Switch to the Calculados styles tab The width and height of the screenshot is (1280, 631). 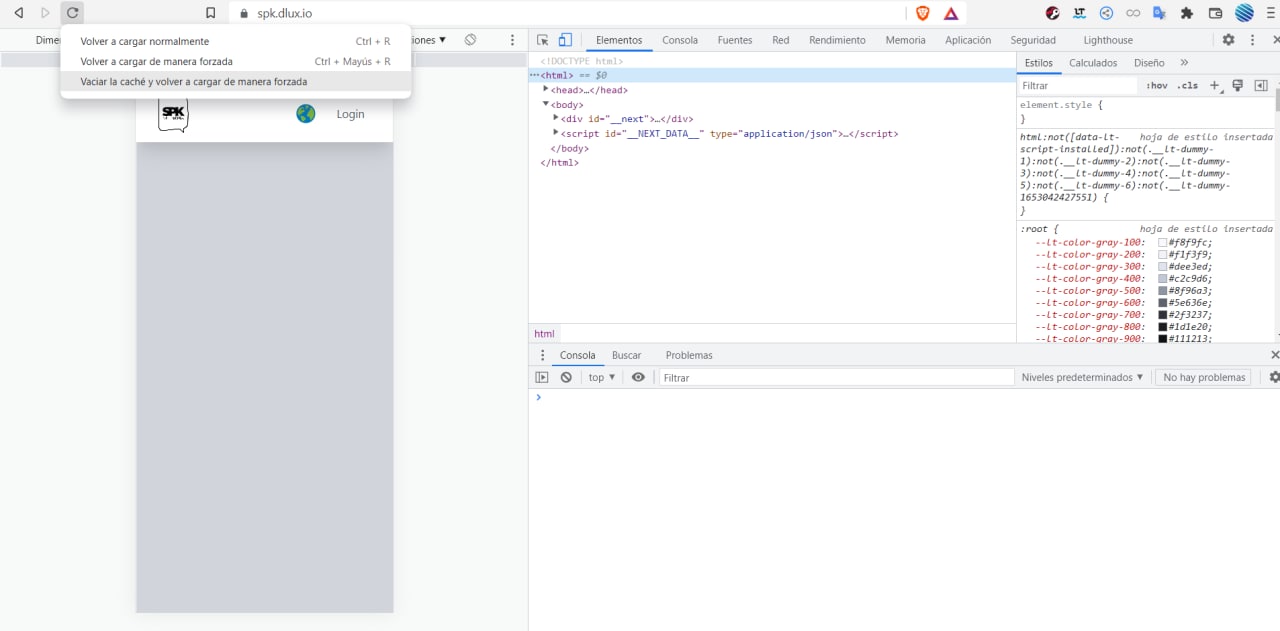coord(1093,63)
